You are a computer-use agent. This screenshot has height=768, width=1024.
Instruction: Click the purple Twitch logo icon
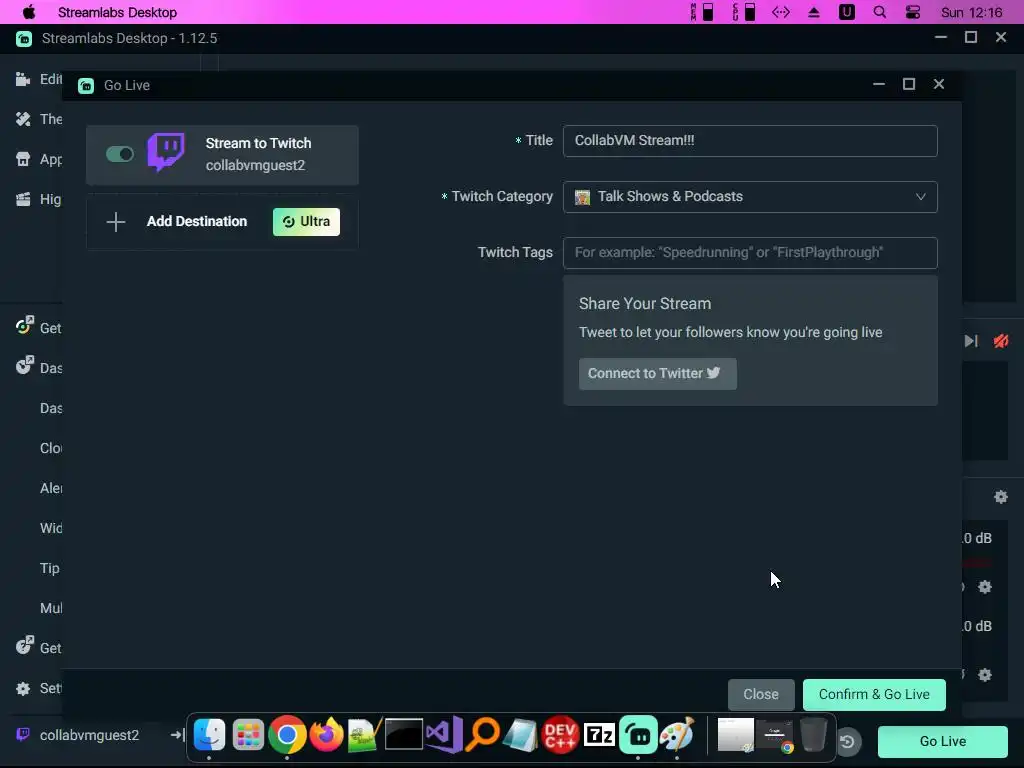click(x=166, y=152)
